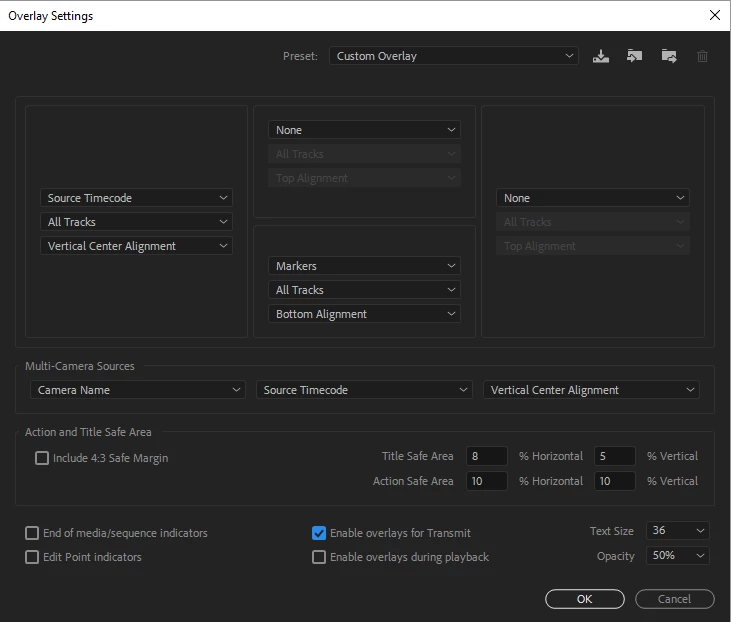
Task: Enable Include 4:3 Safe Margin checkbox
Action: [x=42, y=458]
